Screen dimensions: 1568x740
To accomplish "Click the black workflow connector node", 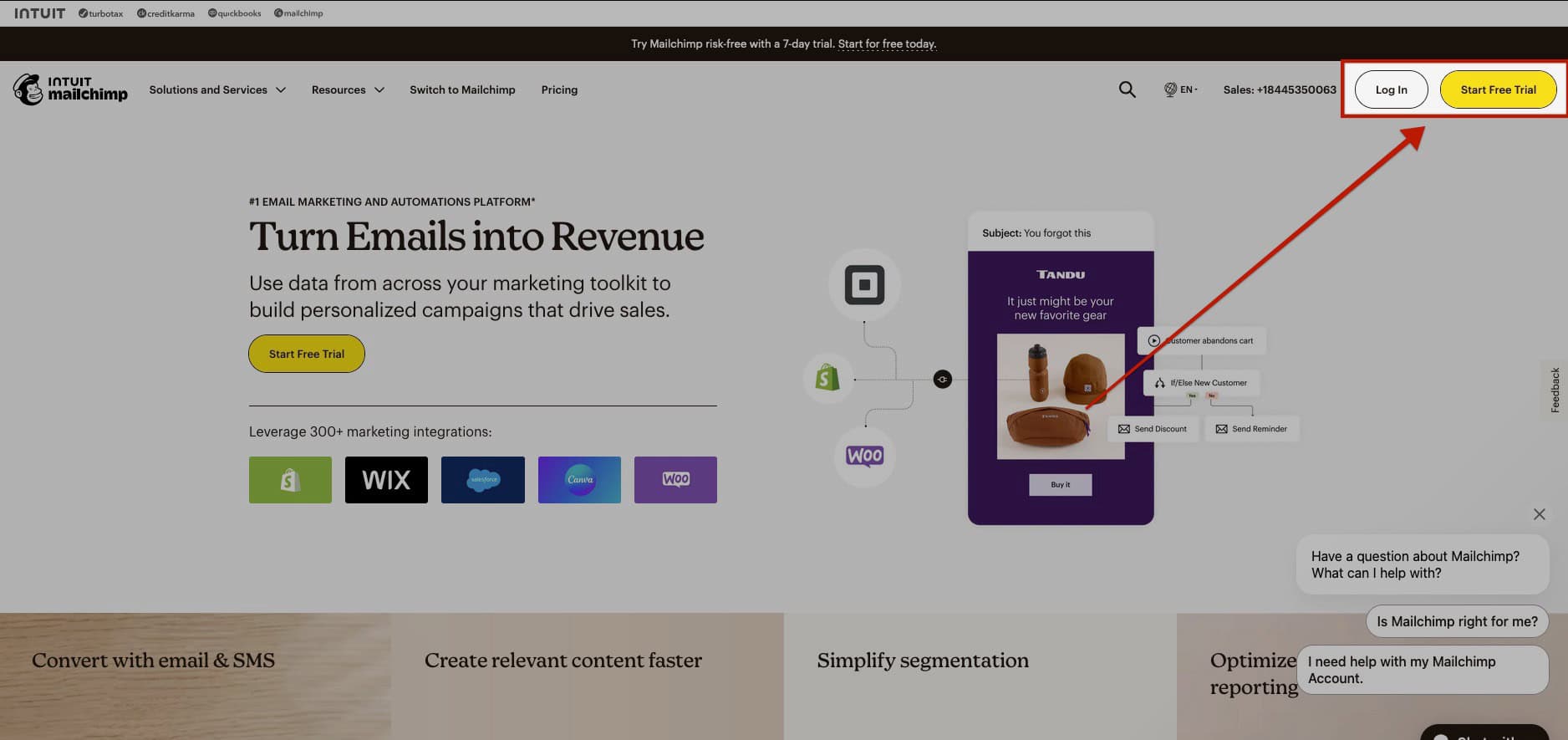I will (x=942, y=380).
